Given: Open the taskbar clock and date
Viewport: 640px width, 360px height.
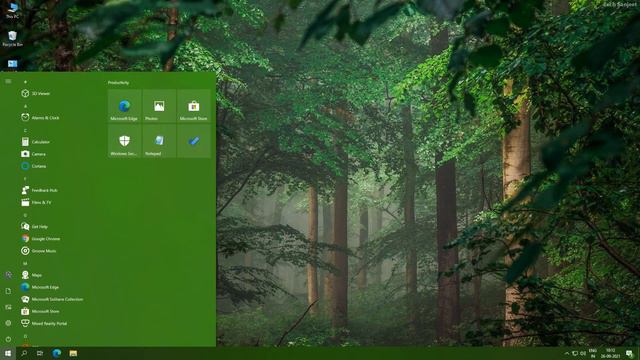Looking at the screenshot, I should coord(610,353).
